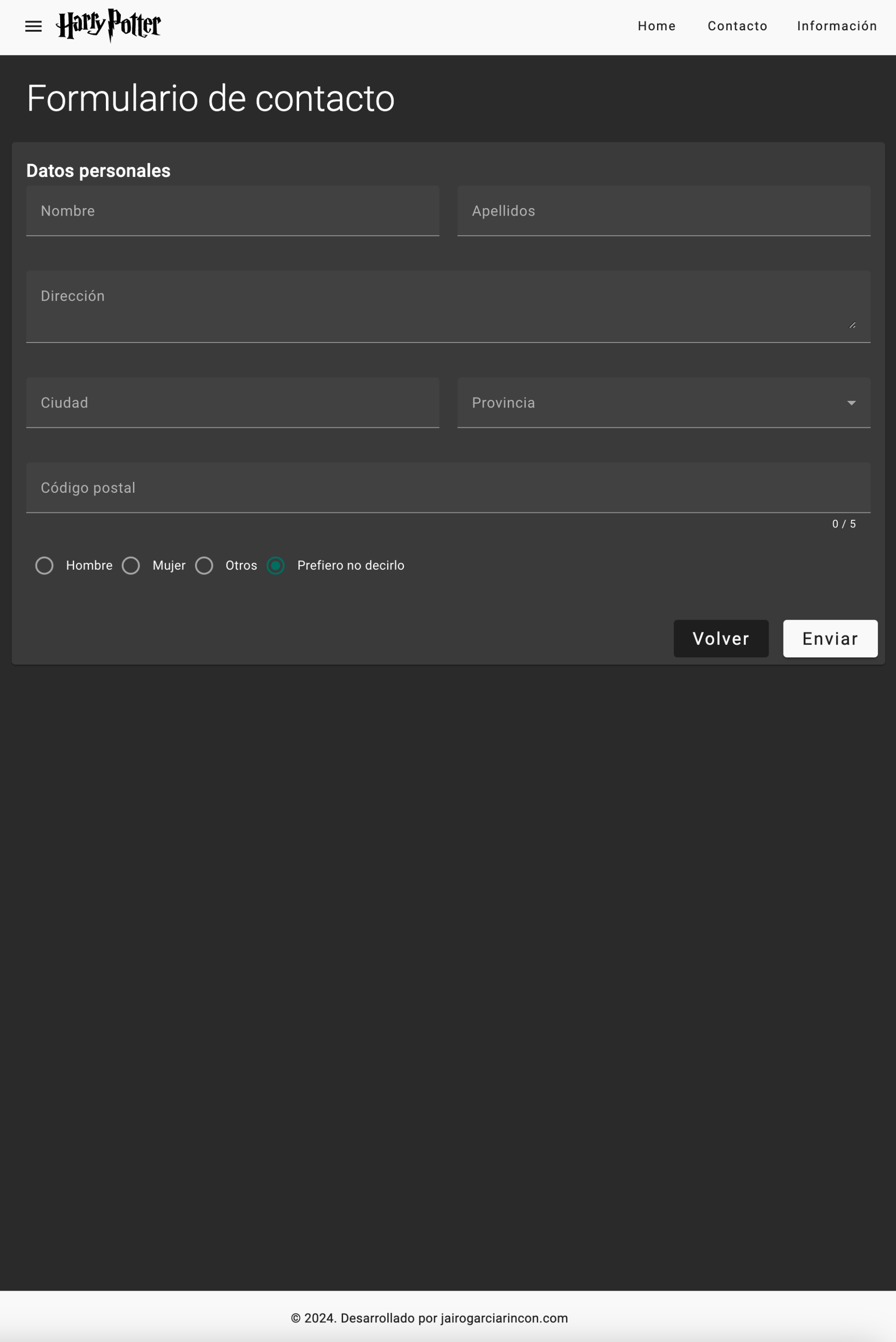
Task: Focus the Nombre input field
Action: (232, 211)
